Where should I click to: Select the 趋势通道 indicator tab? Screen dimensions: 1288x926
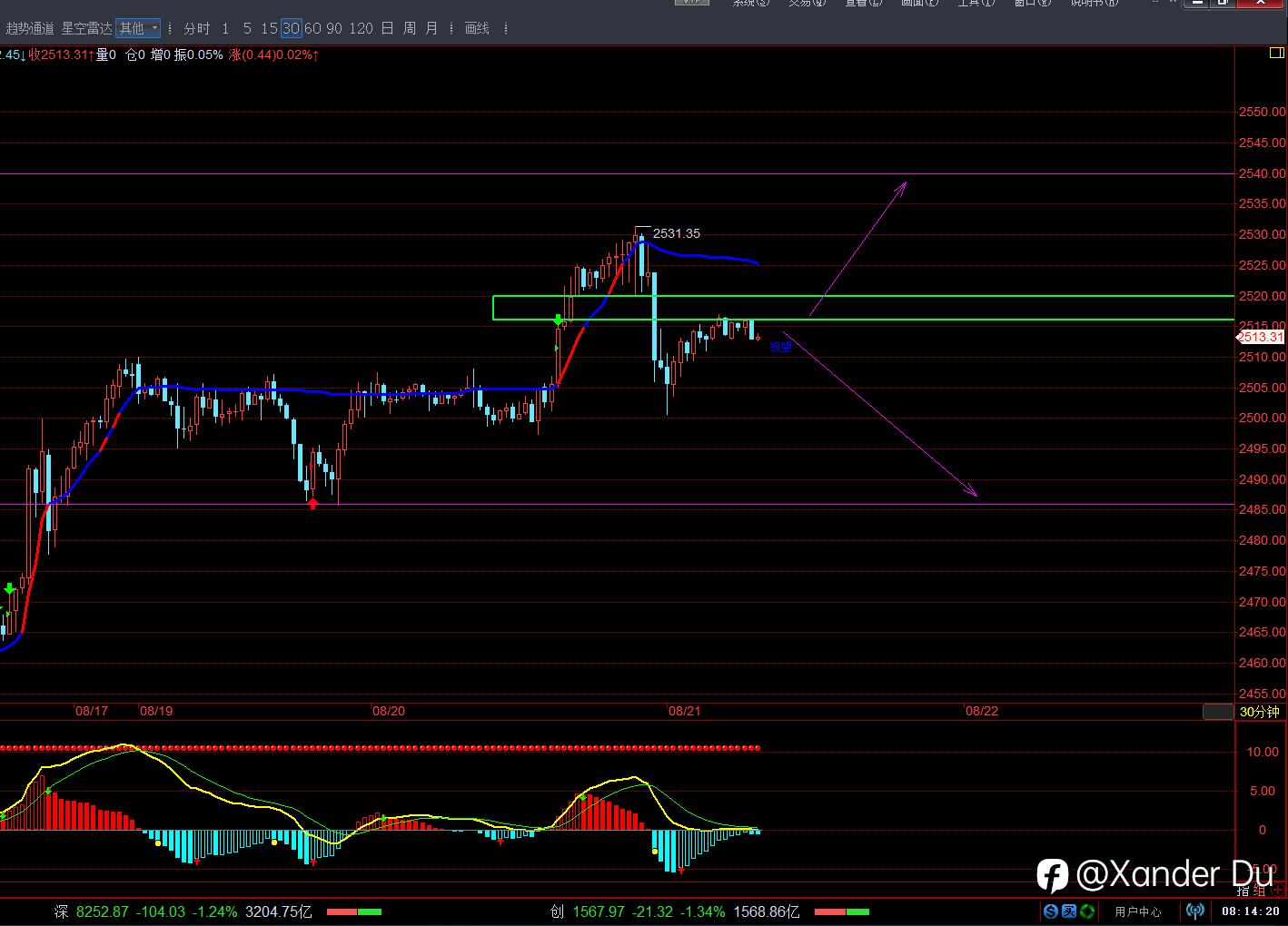click(30, 28)
